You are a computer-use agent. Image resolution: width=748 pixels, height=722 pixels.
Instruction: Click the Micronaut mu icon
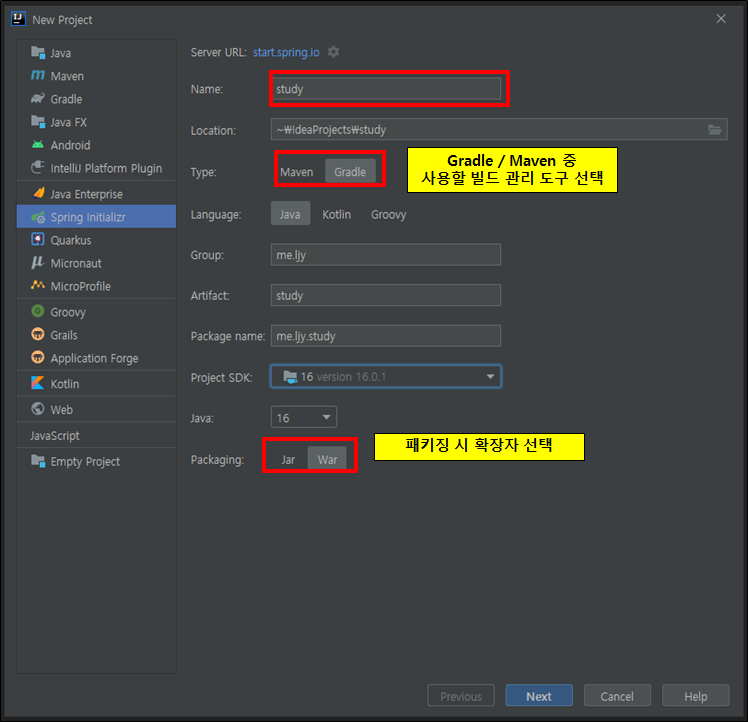pyautogui.click(x=38, y=262)
